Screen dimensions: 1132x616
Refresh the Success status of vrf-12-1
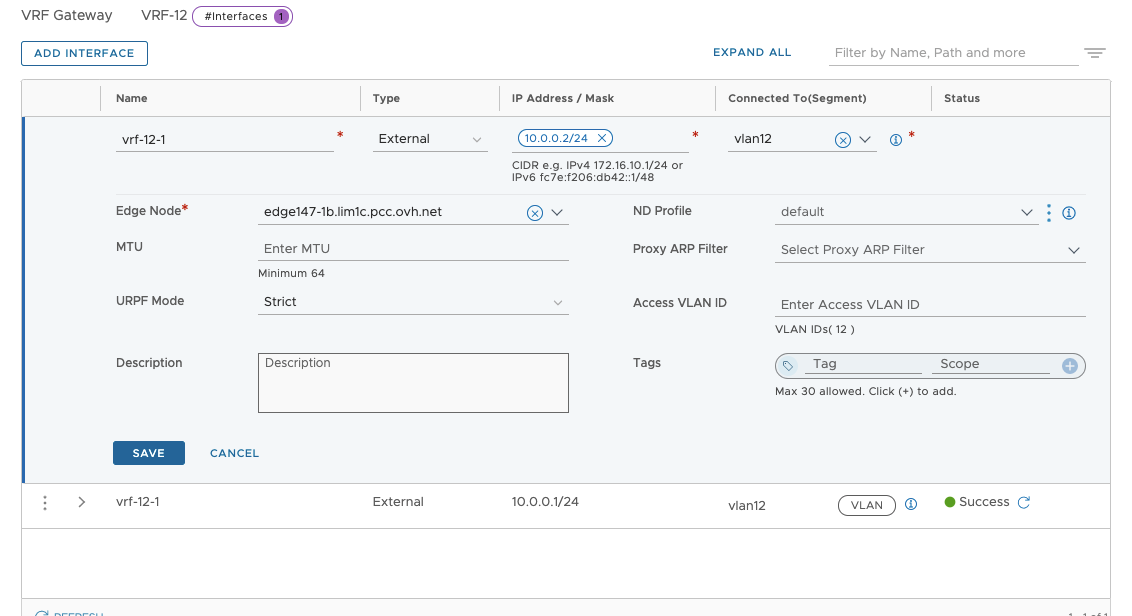1023,503
